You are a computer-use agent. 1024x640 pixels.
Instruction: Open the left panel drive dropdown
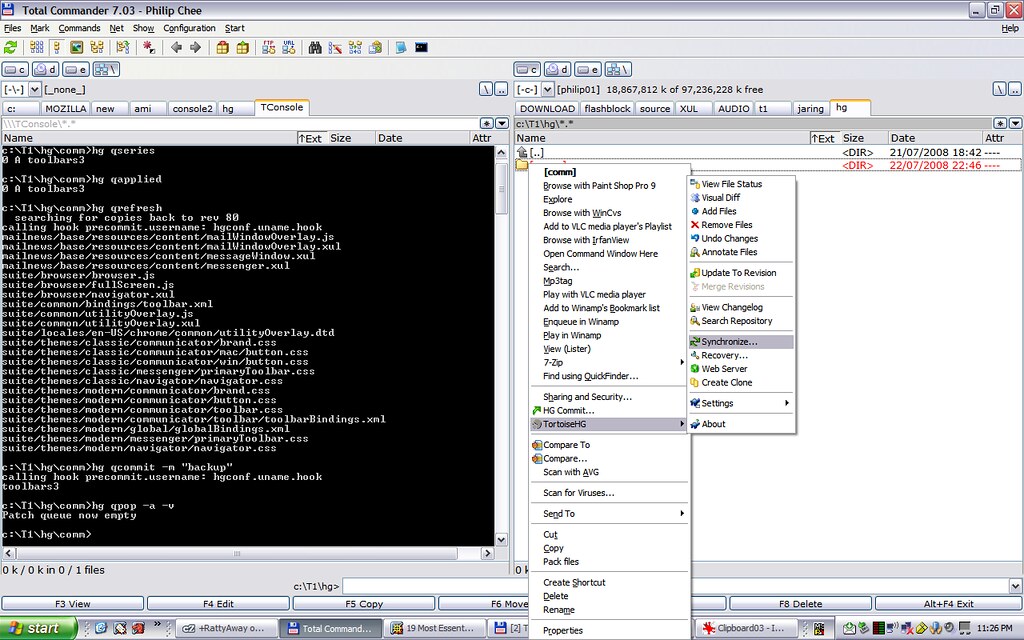(35, 89)
